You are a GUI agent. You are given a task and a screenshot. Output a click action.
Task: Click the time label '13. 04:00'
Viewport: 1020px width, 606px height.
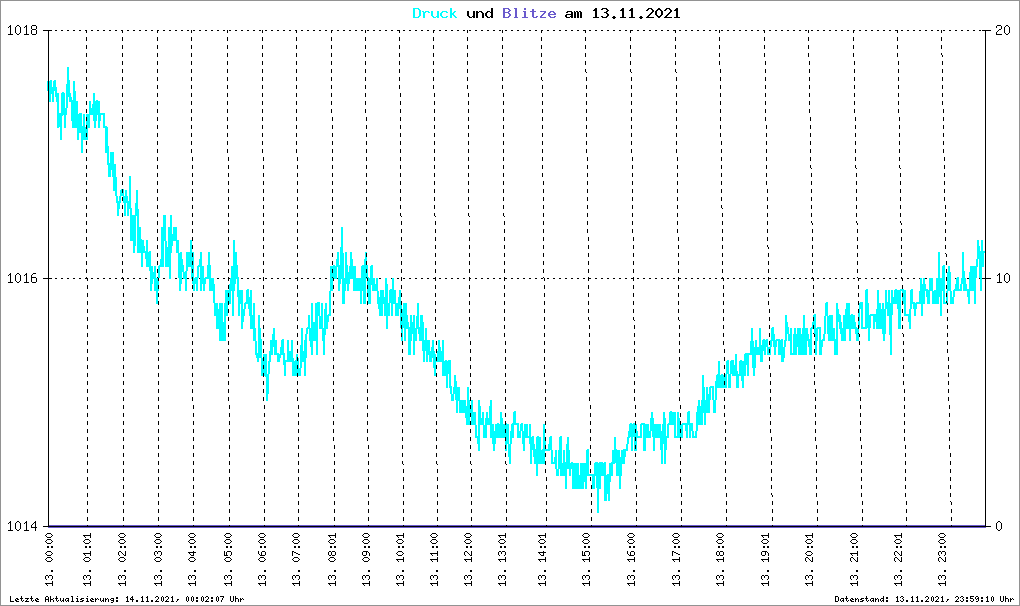click(193, 559)
